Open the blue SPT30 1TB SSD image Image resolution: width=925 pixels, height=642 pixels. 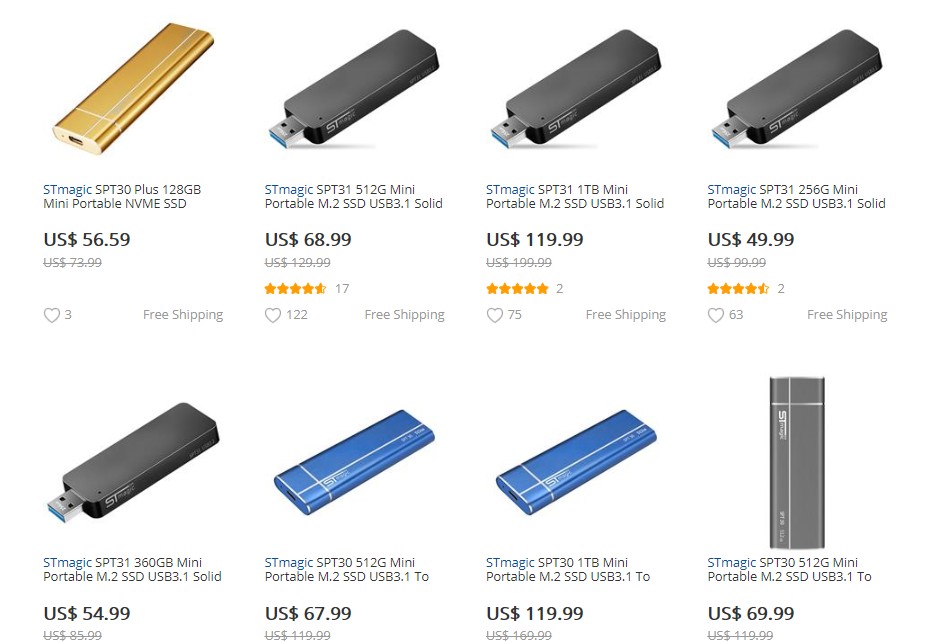576,462
